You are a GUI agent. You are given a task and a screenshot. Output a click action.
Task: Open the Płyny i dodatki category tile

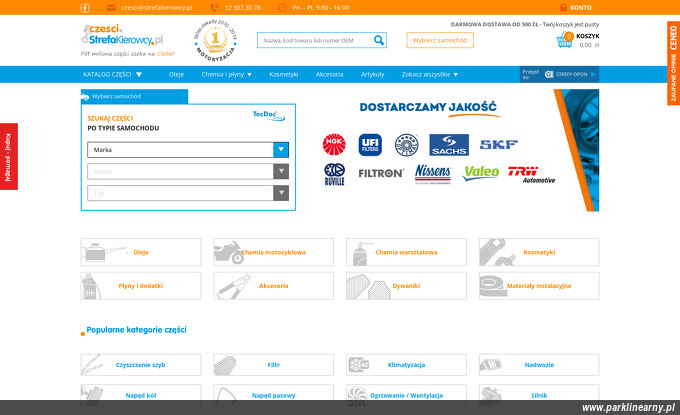click(141, 286)
